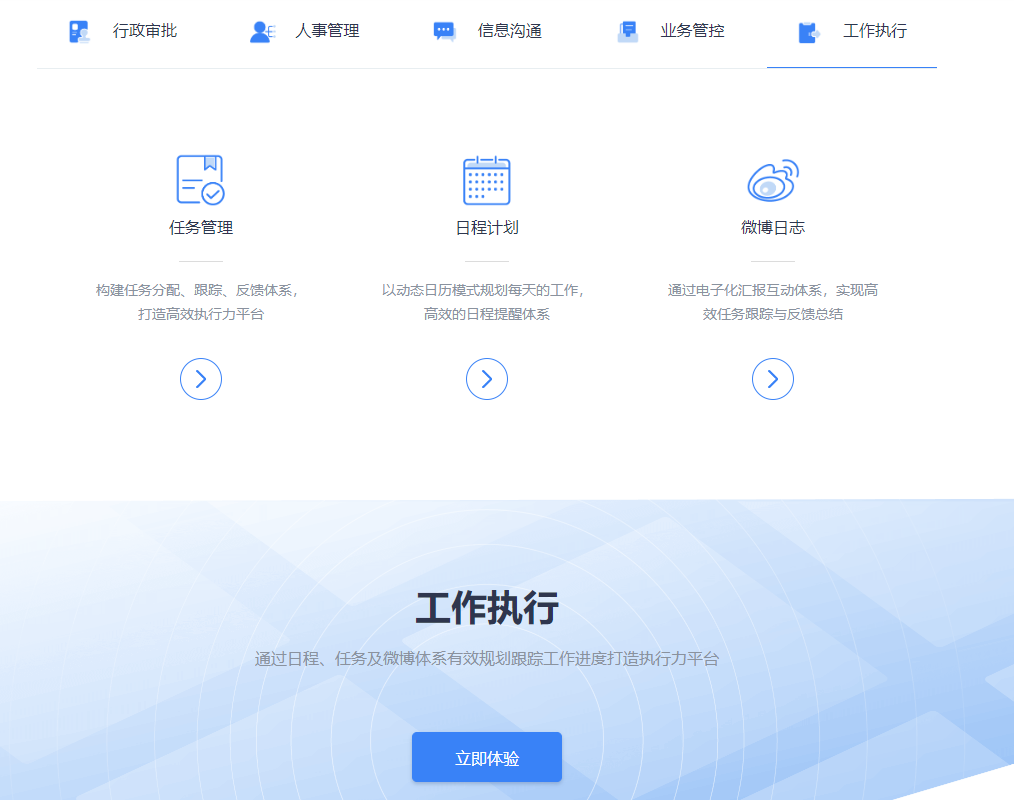
Task: Open details via the 任务管理 arrow circle
Action: (x=201, y=379)
